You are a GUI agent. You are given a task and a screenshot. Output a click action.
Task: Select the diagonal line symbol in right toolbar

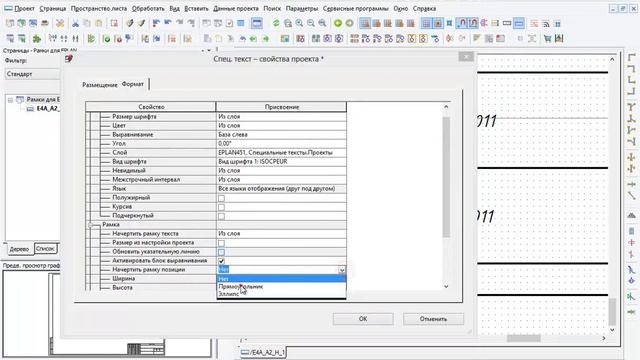pyautogui.click(x=631, y=196)
